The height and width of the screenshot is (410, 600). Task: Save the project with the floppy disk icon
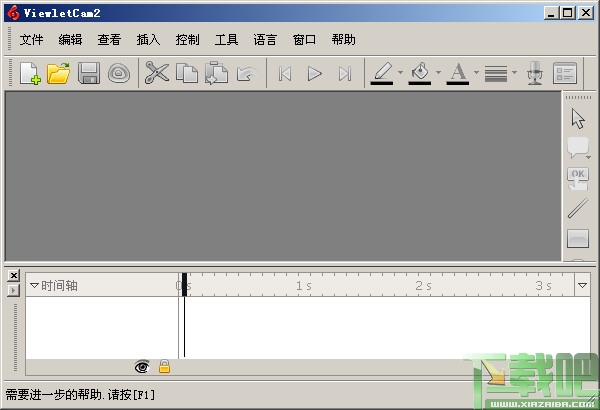click(89, 73)
